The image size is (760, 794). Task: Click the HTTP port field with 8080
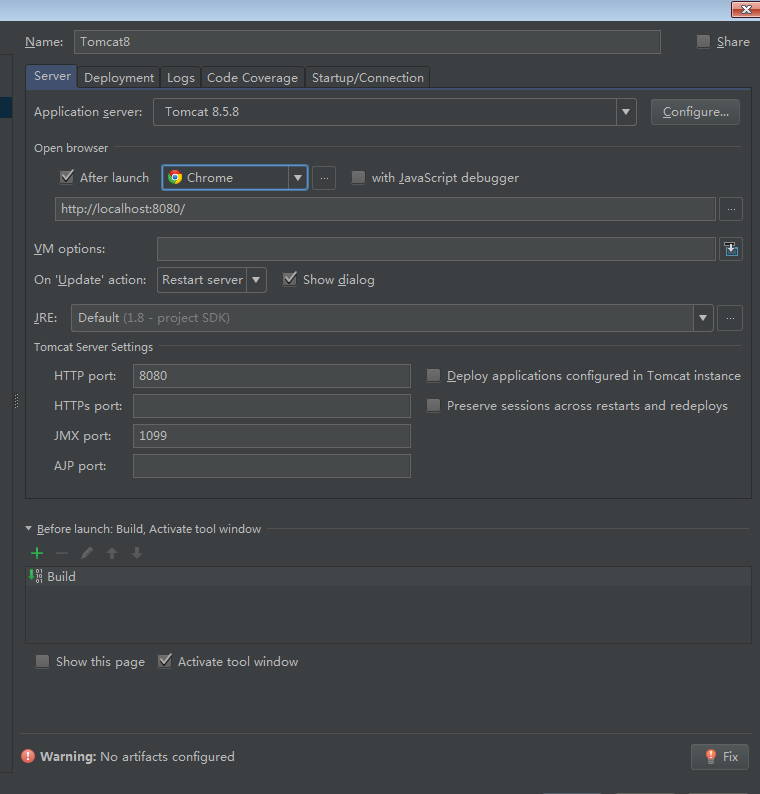coord(272,376)
